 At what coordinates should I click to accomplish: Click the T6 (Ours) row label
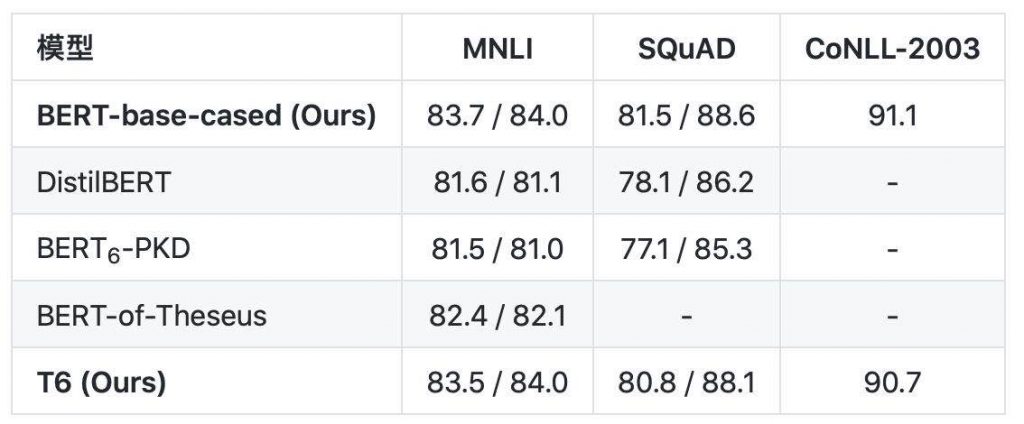tap(101, 382)
